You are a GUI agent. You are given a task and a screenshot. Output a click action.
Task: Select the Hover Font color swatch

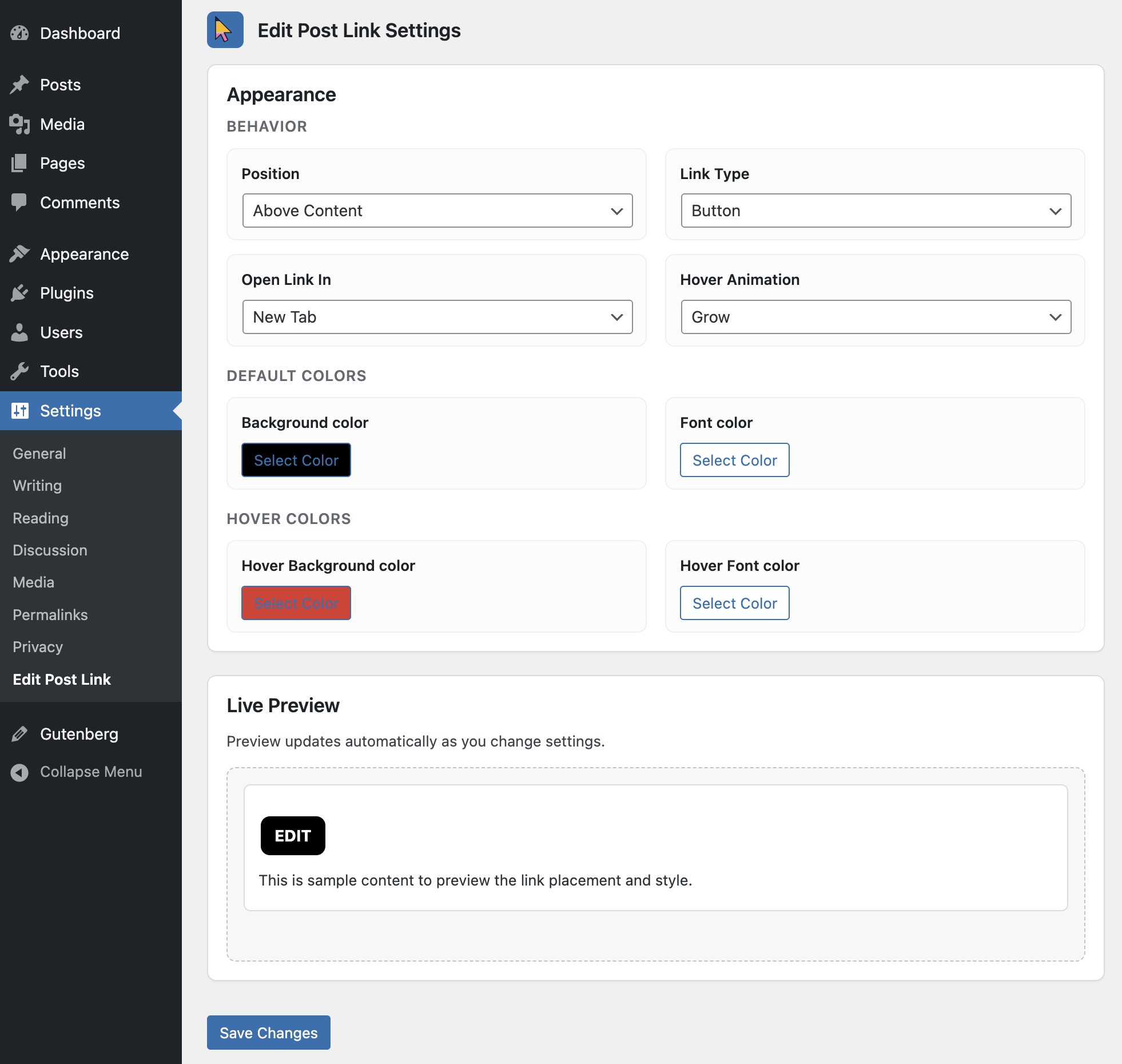[x=735, y=603]
